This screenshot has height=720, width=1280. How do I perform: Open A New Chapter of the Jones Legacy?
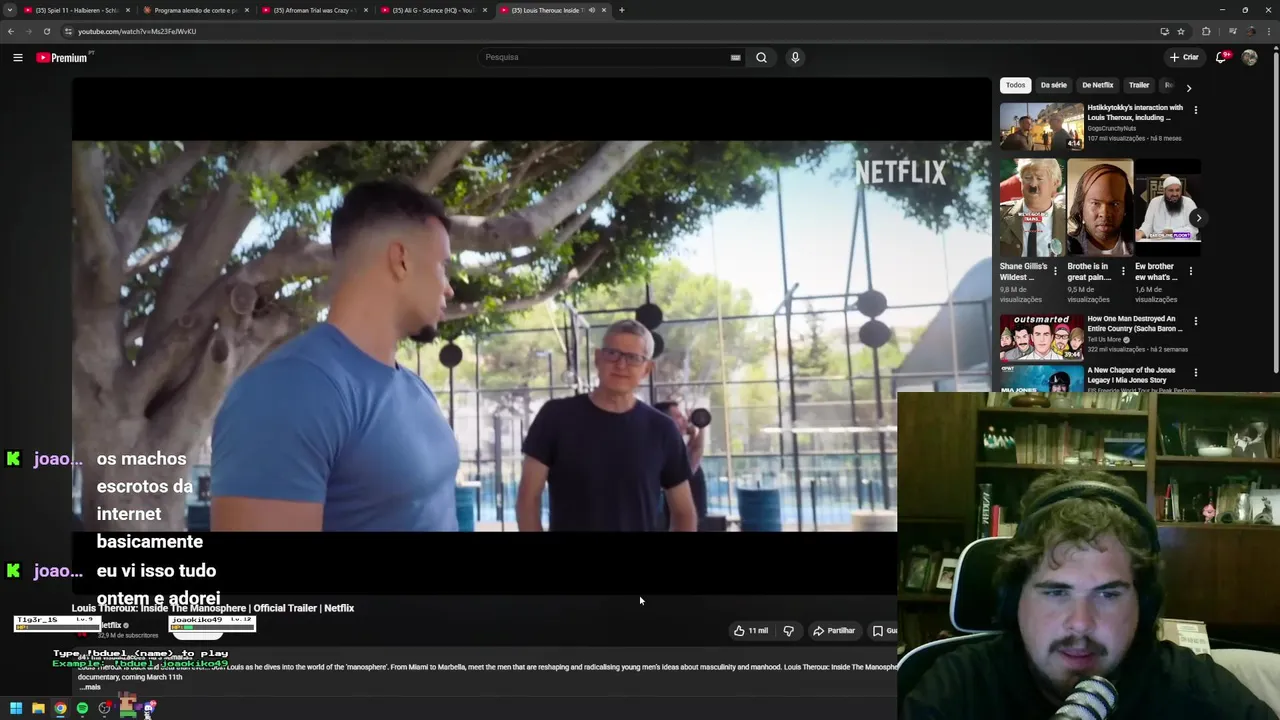coord(1131,375)
